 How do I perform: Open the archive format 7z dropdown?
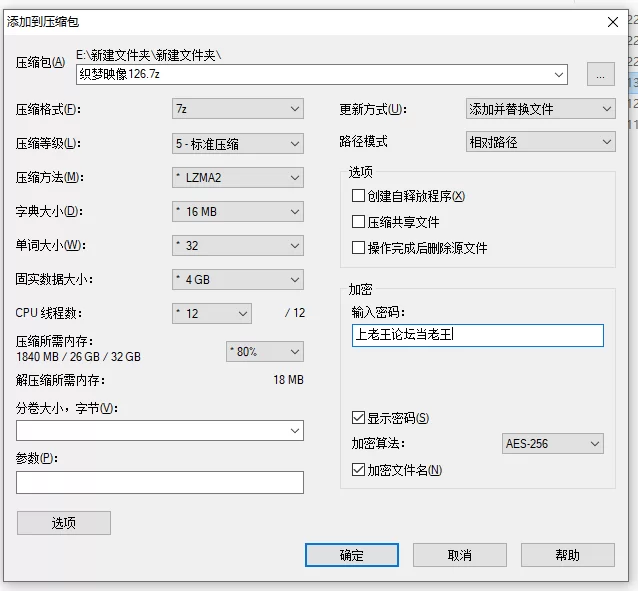click(x=237, y=108)
